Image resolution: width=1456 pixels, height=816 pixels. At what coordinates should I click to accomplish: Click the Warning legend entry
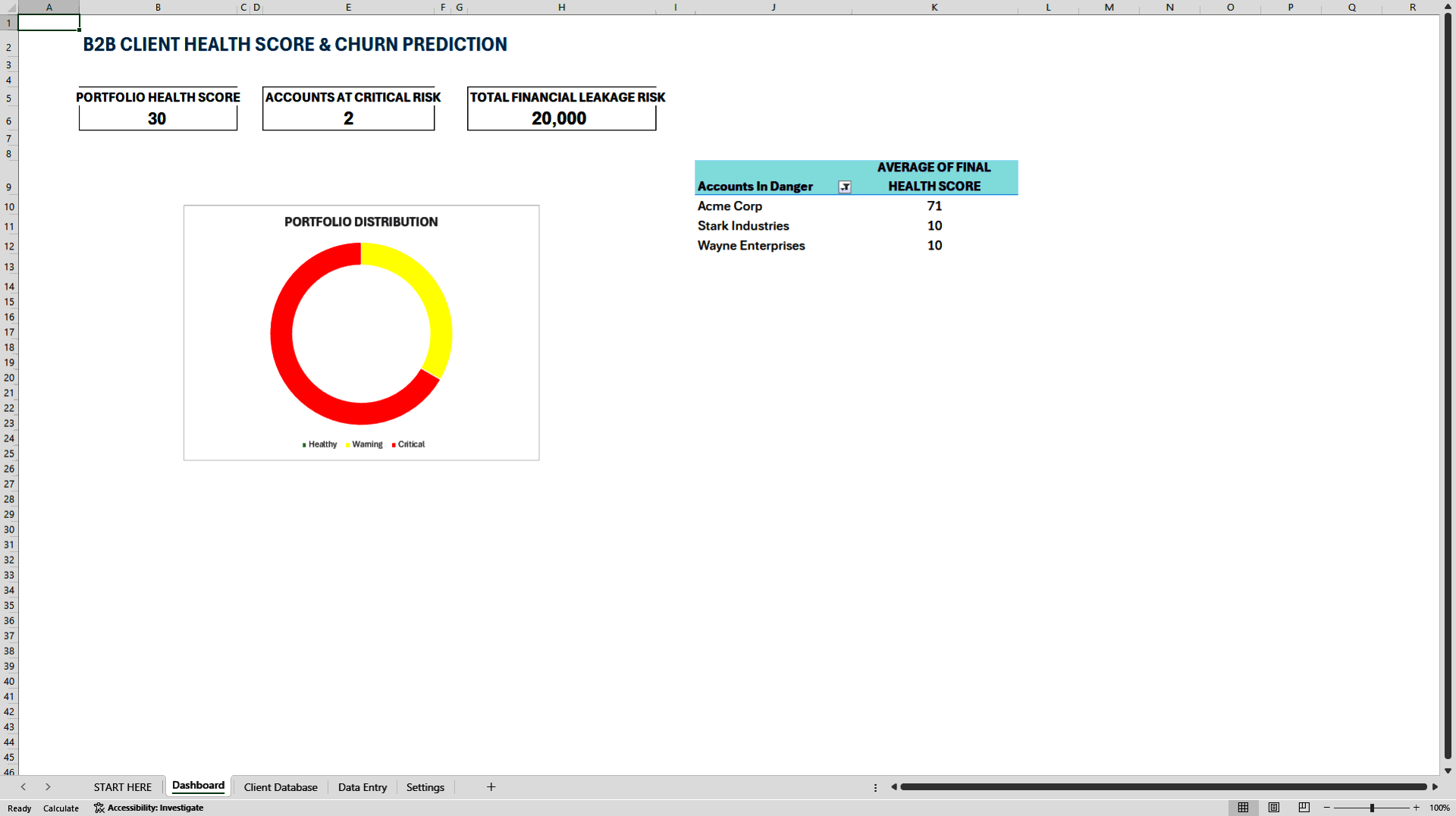tap(364, 444)
